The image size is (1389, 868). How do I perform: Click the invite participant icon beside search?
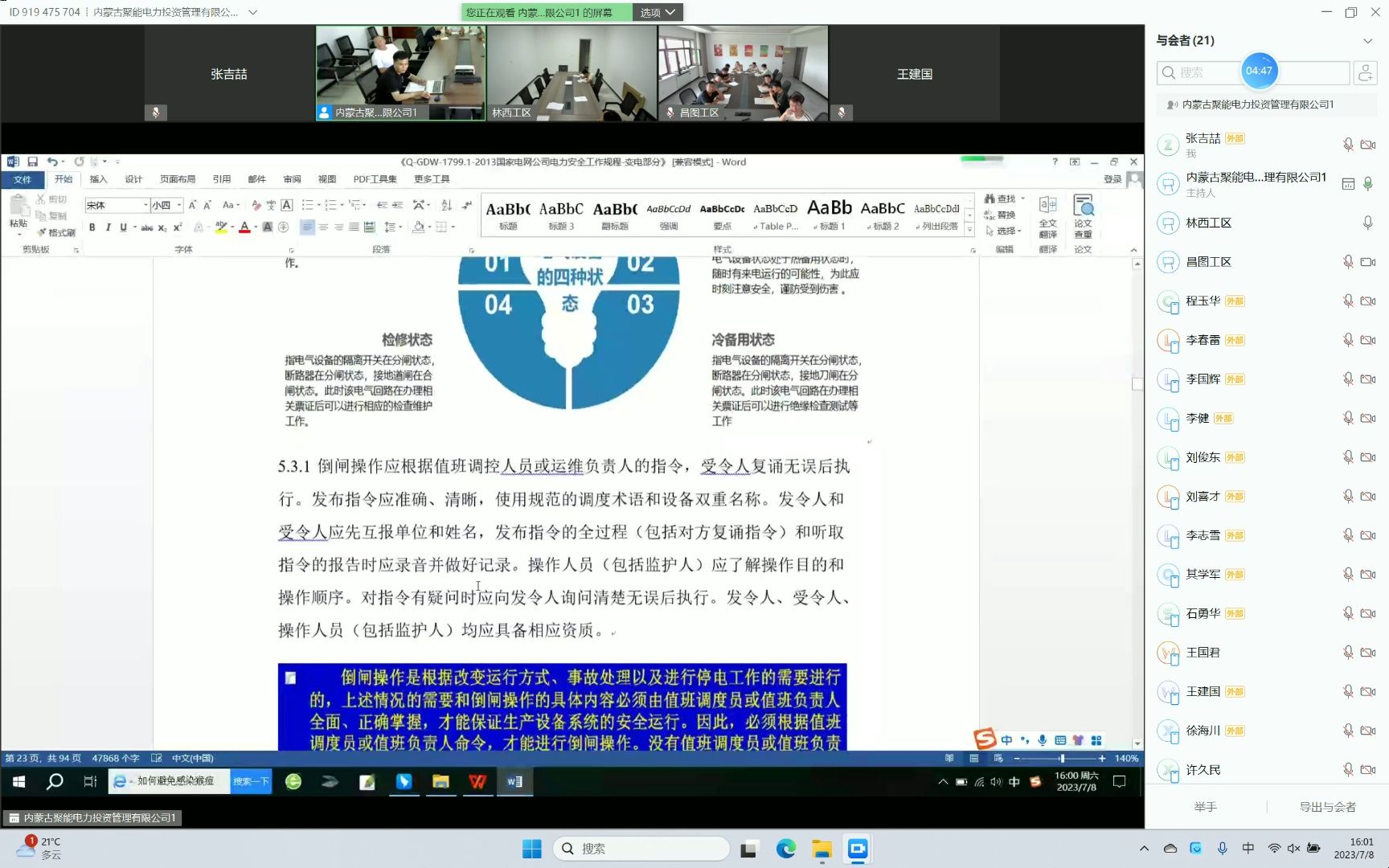point(1365,72)
